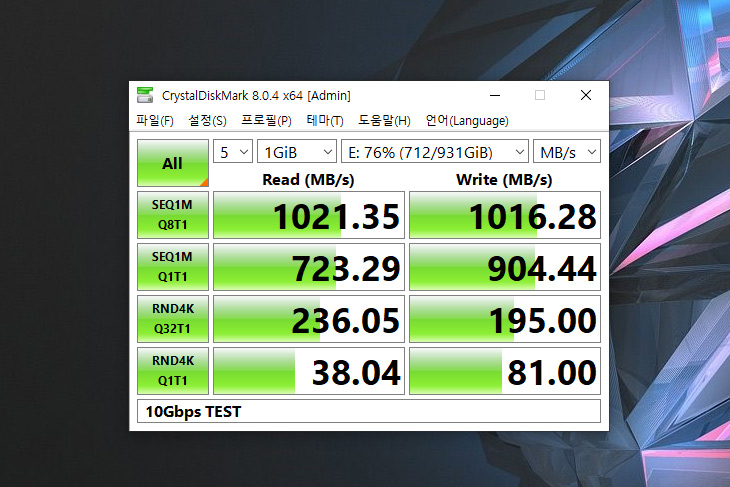
Task: Start the SEQ1M Q1T1 test
Action: [173, 267]
